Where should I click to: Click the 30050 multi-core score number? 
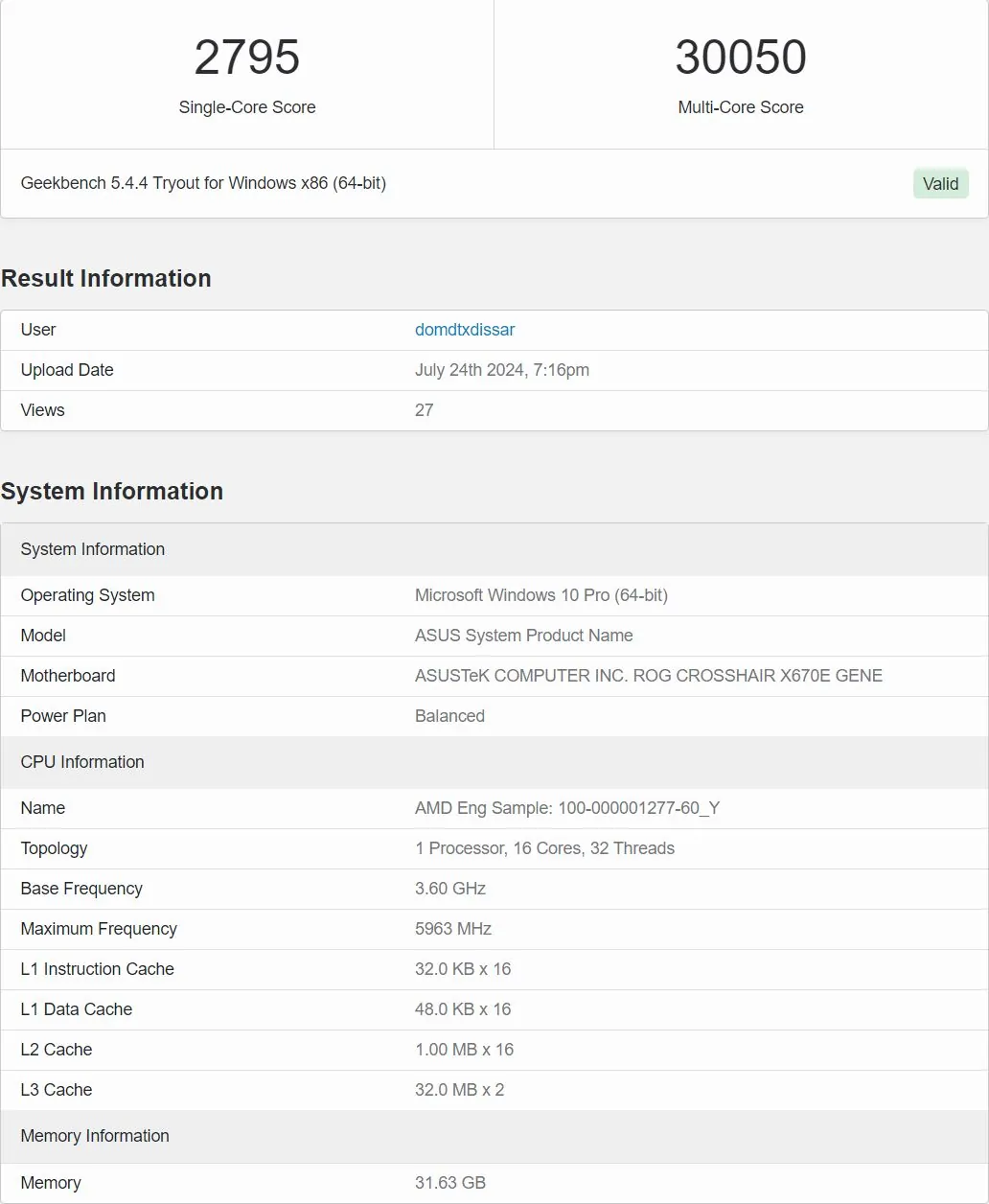coord(740,58)
